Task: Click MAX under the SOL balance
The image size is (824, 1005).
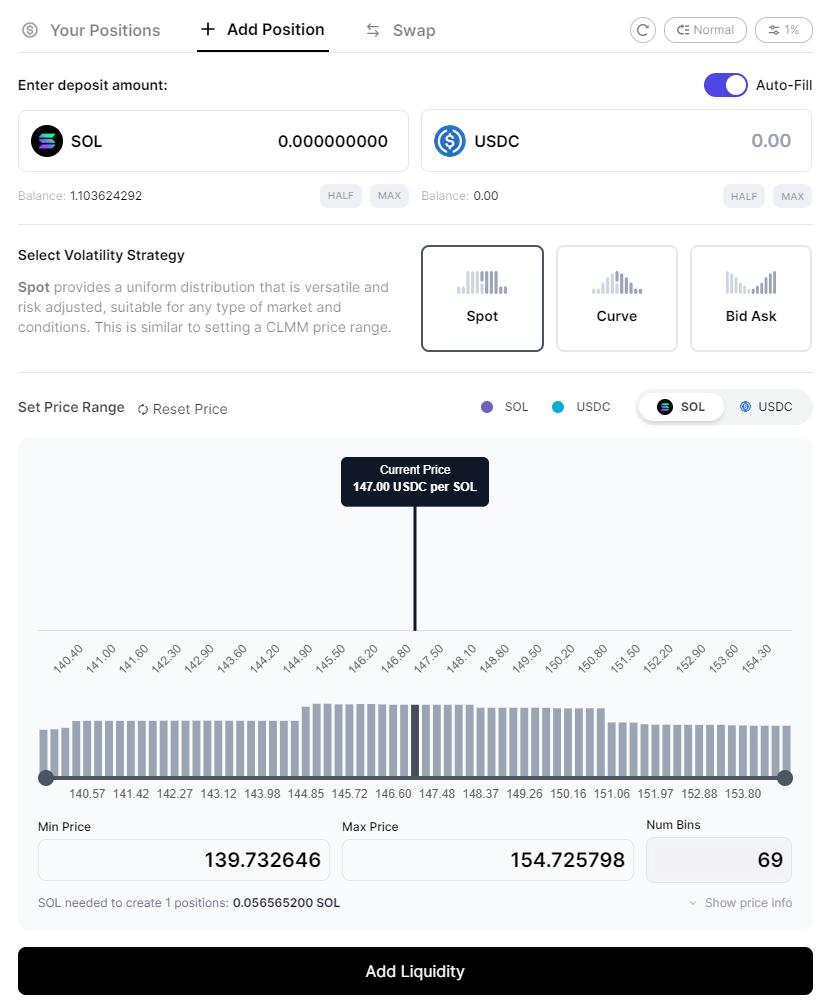Action: tap(389, 196)
